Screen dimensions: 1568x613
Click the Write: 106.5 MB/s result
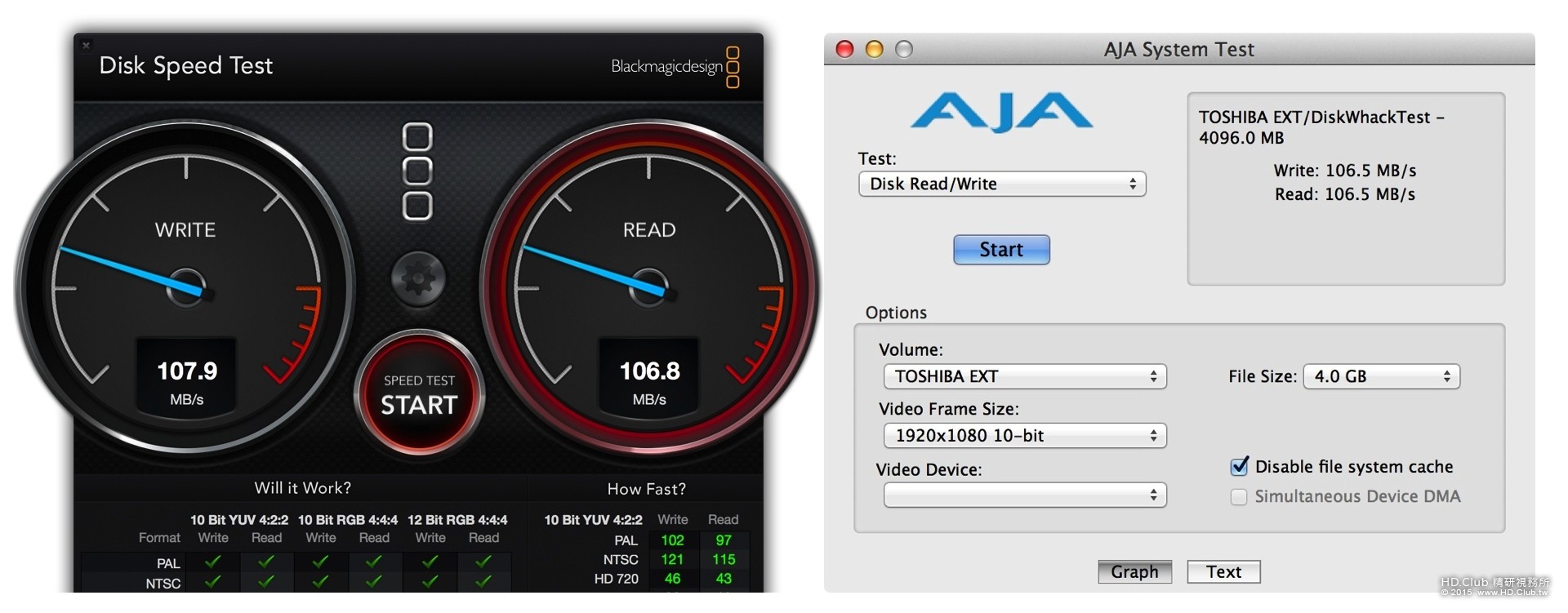click(1345, 171)
